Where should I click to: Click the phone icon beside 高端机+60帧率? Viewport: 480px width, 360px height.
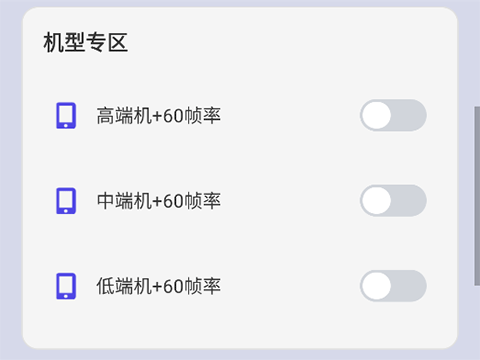click(x=66, y=115)
